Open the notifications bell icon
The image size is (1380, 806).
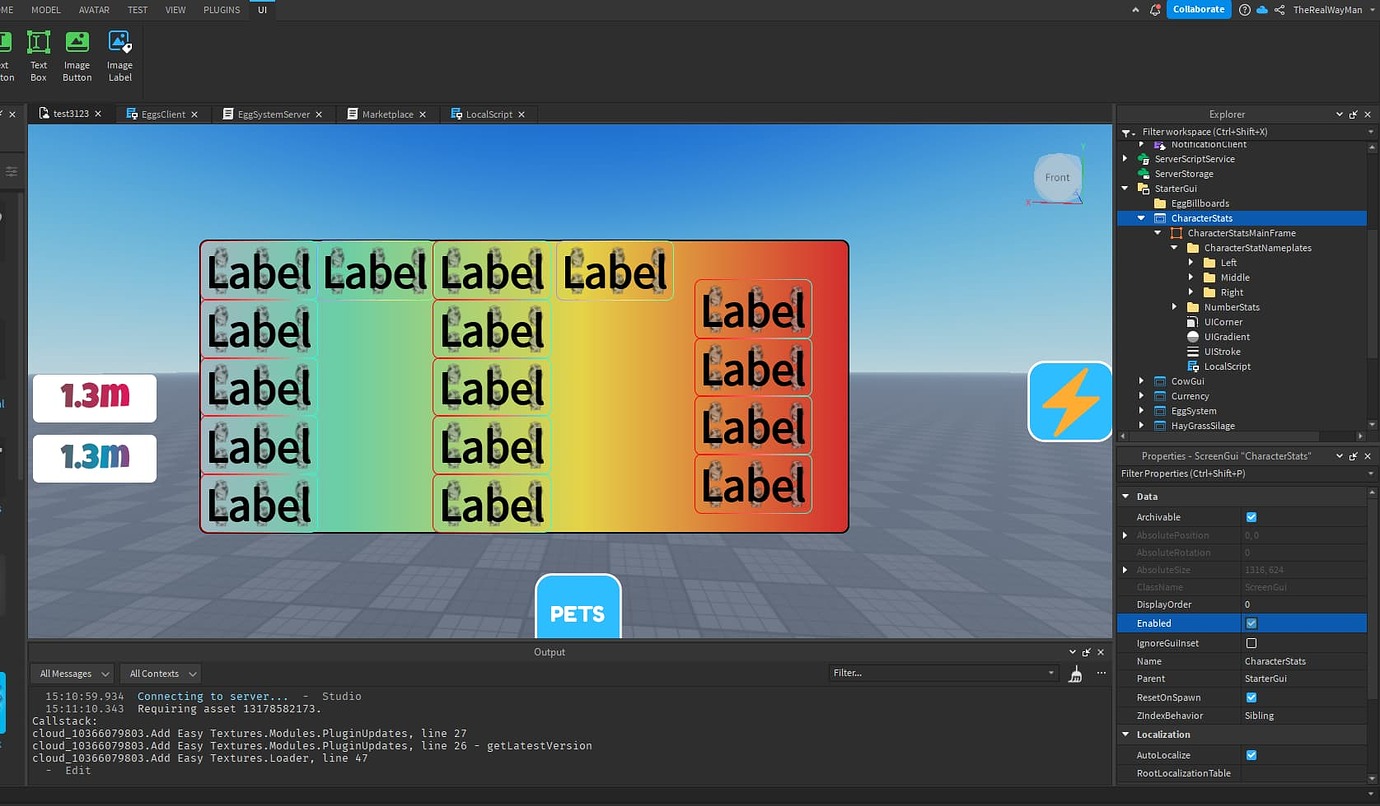click(1155, 9)
